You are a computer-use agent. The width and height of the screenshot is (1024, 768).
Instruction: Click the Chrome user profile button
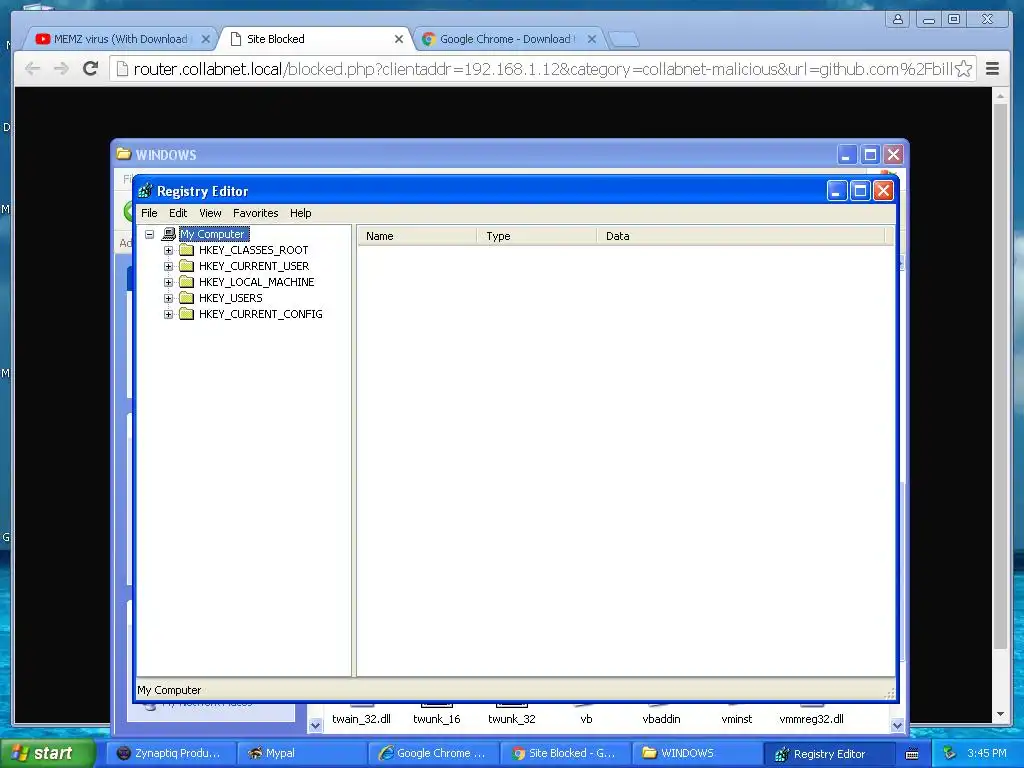898,20
